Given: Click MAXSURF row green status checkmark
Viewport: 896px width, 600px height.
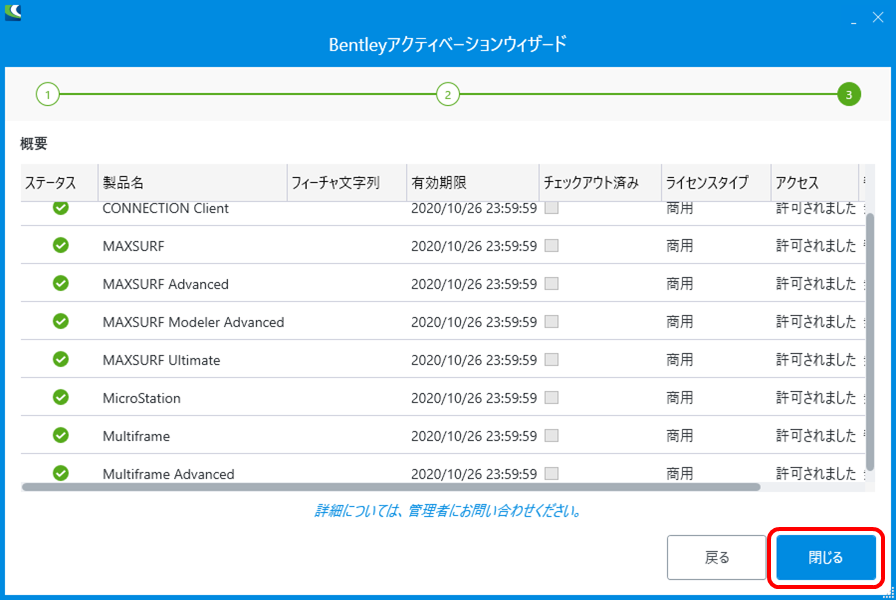Looking at the screenshot, I should coord(61,245).
